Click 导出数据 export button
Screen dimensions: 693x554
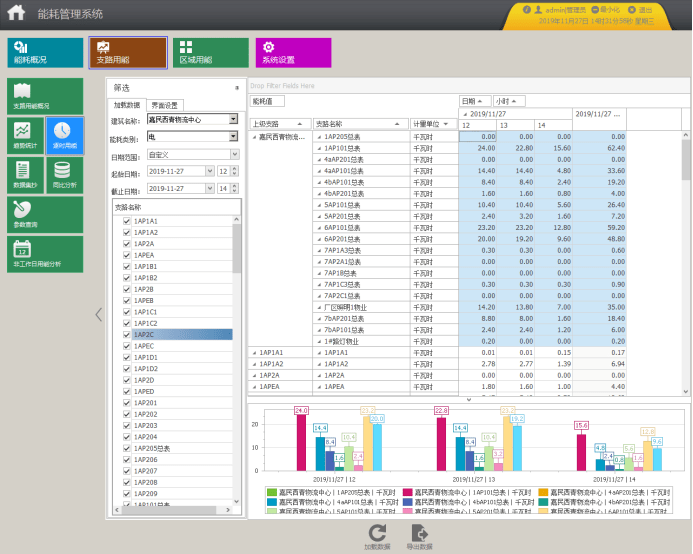point(419,536)
